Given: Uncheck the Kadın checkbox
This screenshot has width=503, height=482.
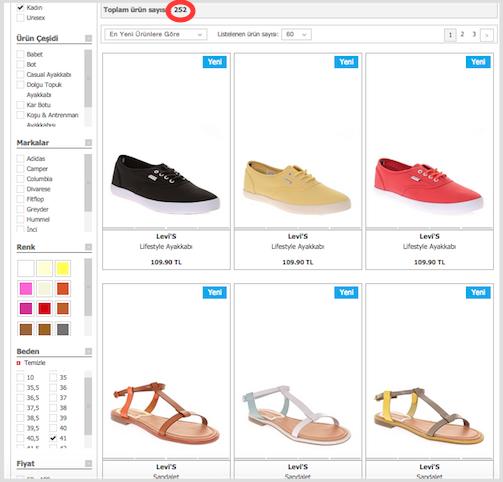Looking at the screenshot, I should click(x=20, y=7).
